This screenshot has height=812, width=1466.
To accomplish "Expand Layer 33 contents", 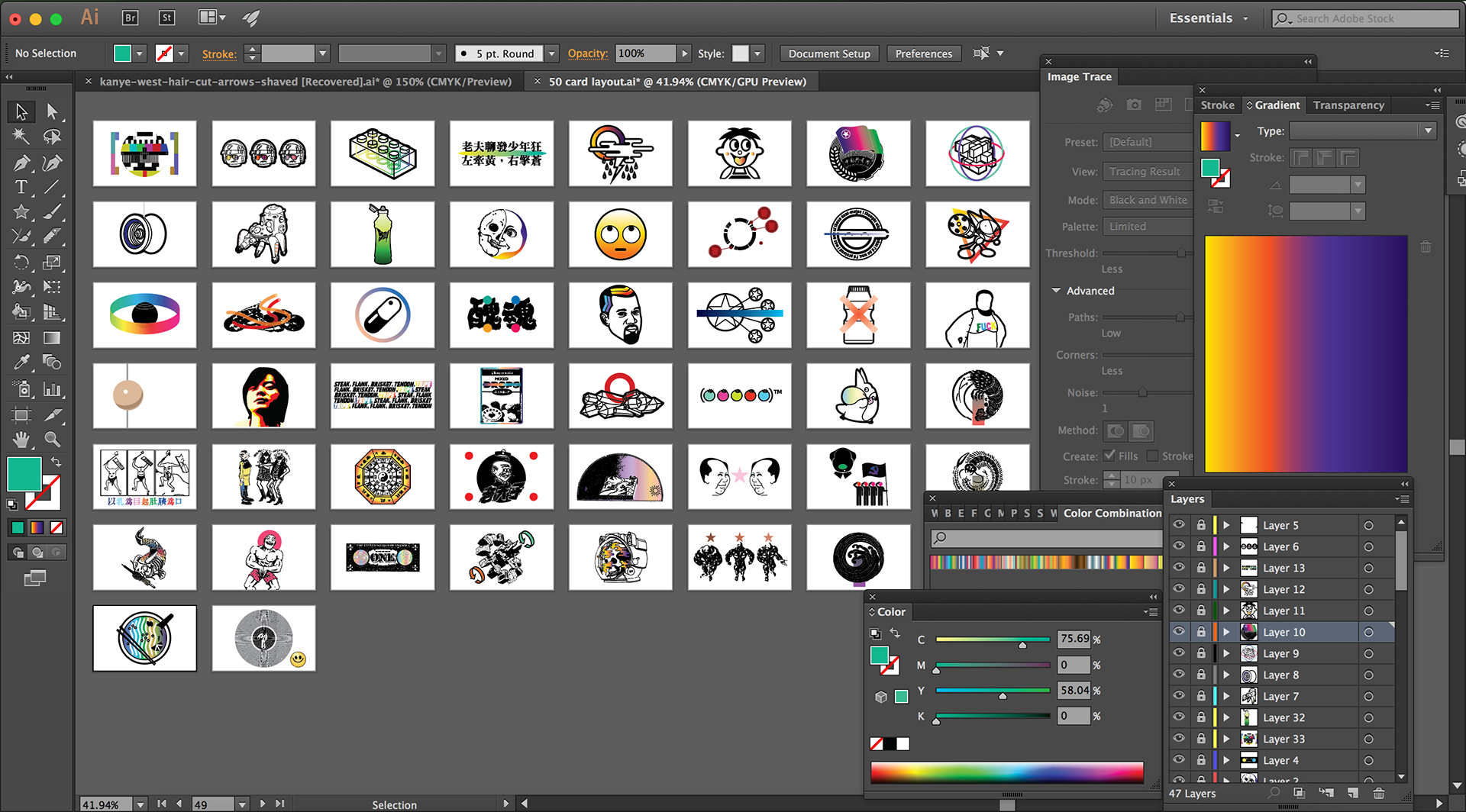I will [x=1227, y=739].
